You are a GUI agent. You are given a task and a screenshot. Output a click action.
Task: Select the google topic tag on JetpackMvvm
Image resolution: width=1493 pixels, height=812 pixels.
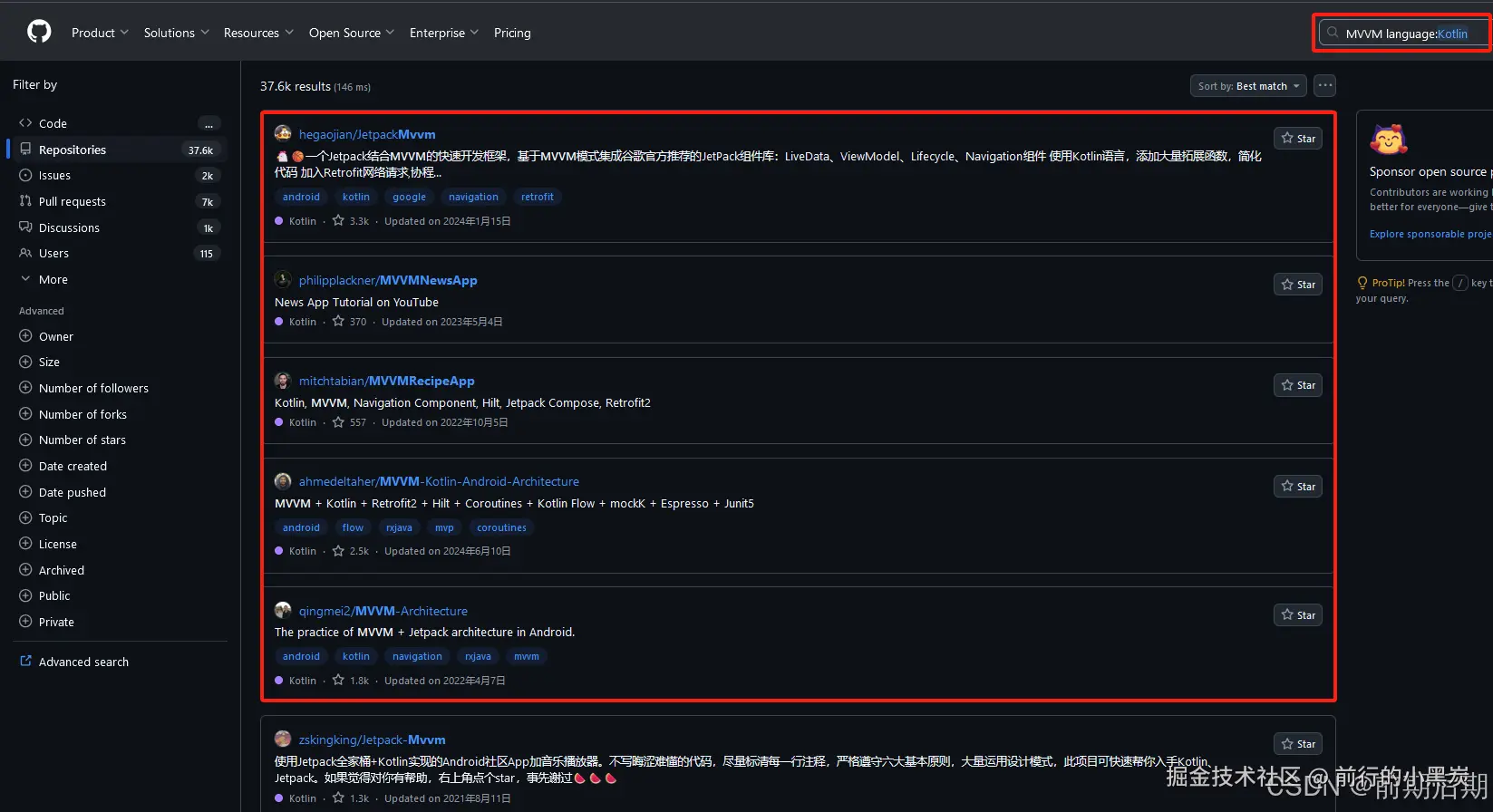click(409, 197)
